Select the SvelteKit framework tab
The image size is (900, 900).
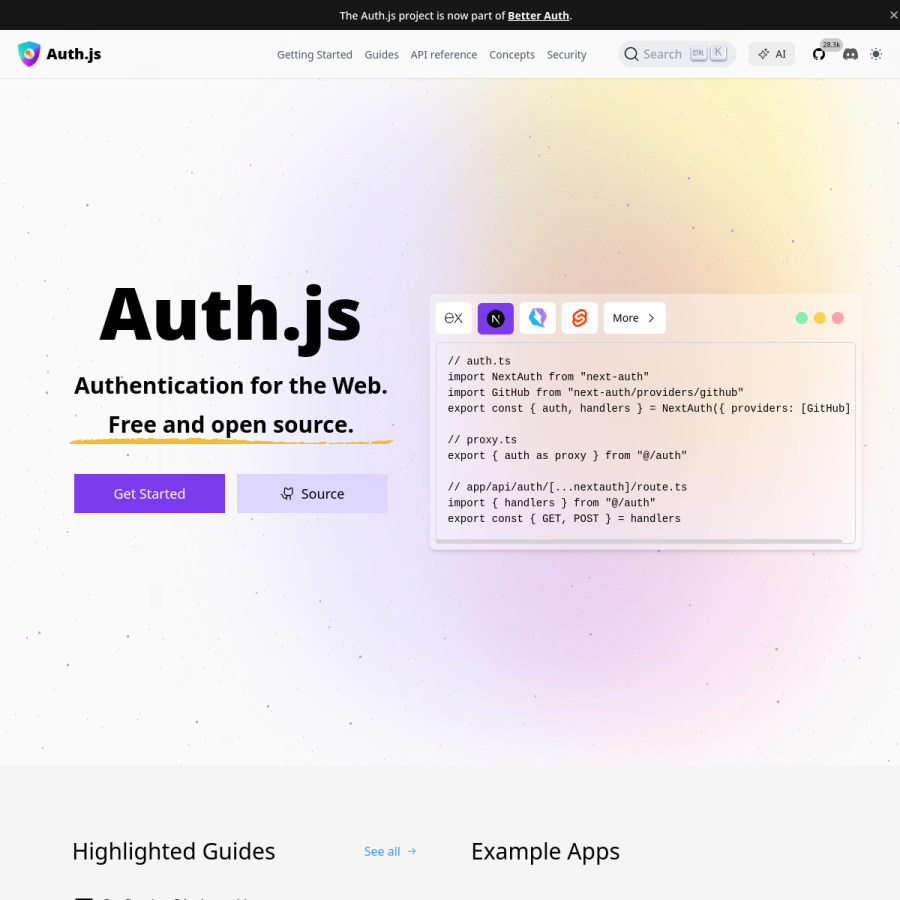[579, 318]
